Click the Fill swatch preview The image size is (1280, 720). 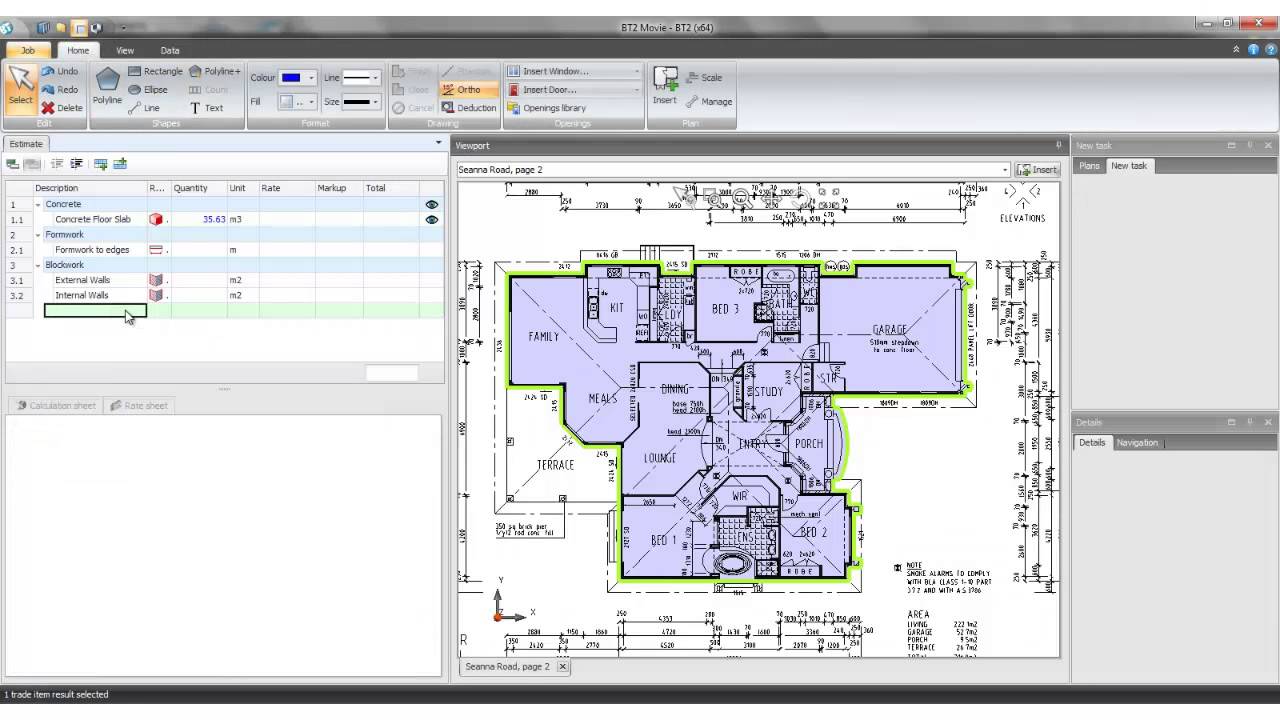(288, 102)
